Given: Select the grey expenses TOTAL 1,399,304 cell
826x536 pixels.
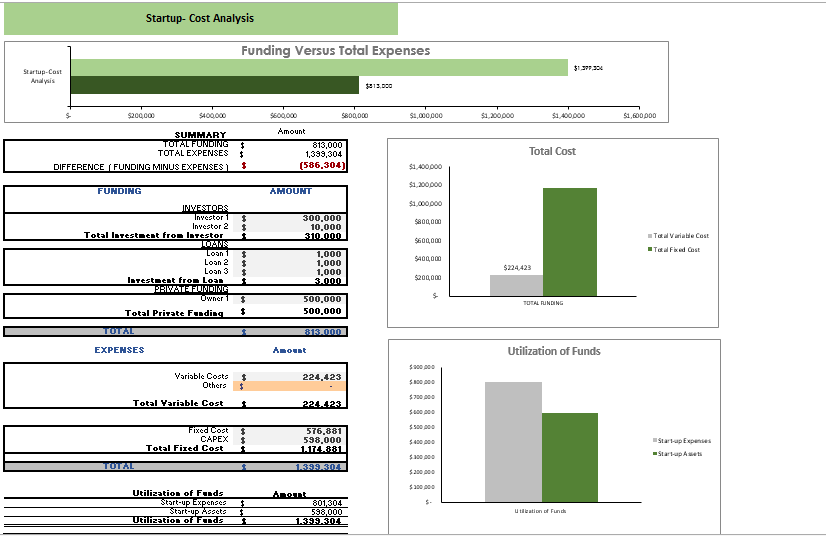Looking at the screenshot, I should point(290,466).
